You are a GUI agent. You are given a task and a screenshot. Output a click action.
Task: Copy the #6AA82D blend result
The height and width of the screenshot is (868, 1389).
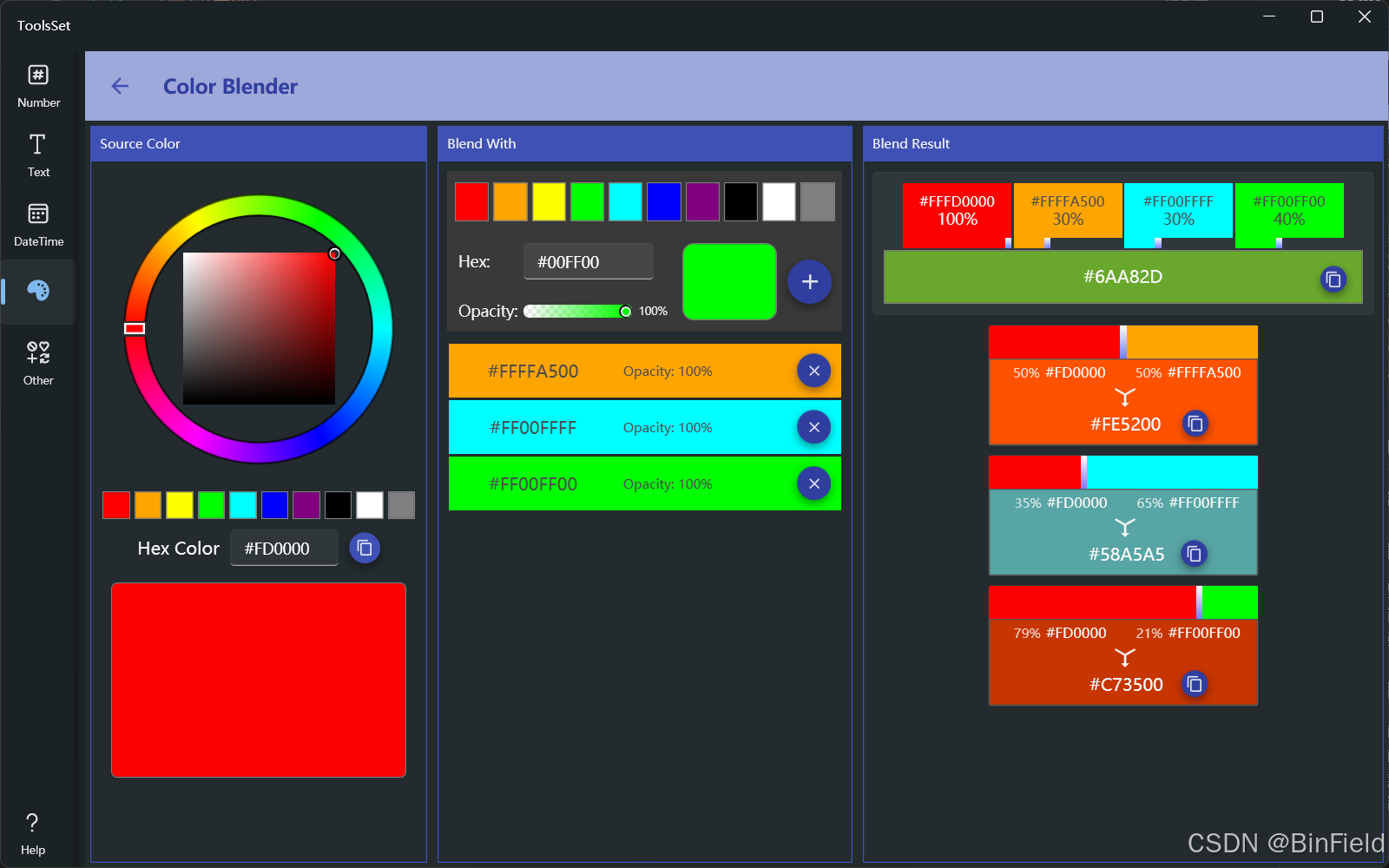[1333, 279]
